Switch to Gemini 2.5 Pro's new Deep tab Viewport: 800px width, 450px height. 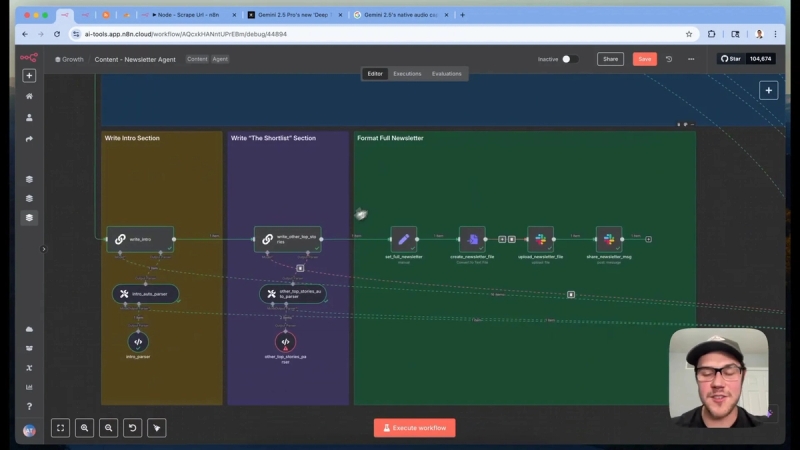pyautogui.click(x=295, y=15)
